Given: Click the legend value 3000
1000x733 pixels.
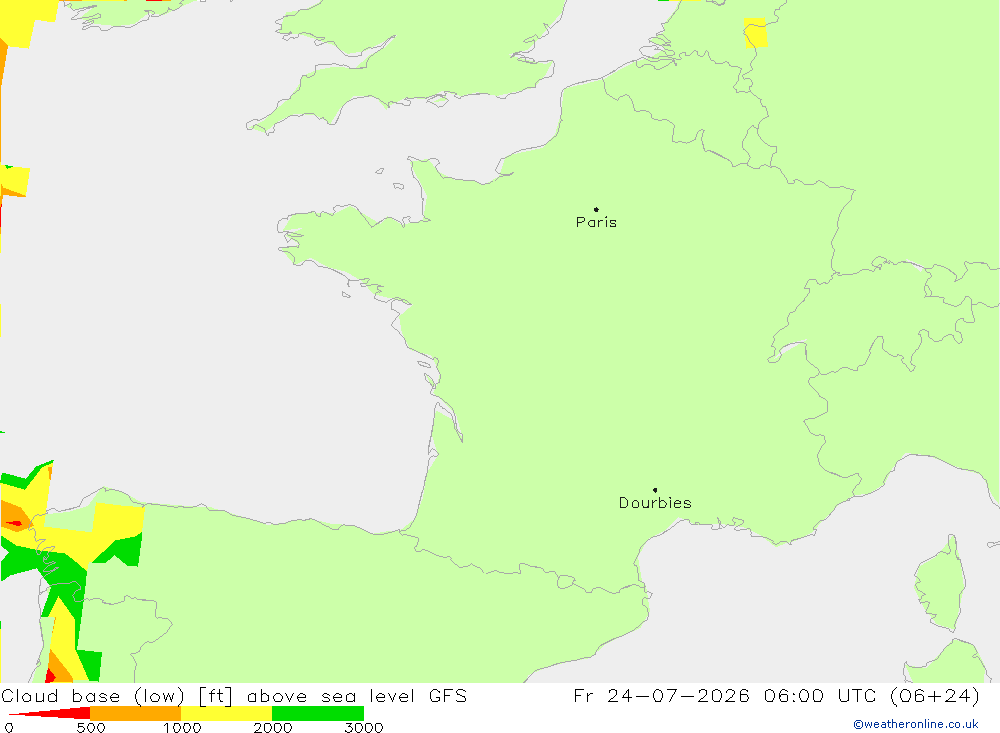Looking at the screenshot, I should point(364,727).
